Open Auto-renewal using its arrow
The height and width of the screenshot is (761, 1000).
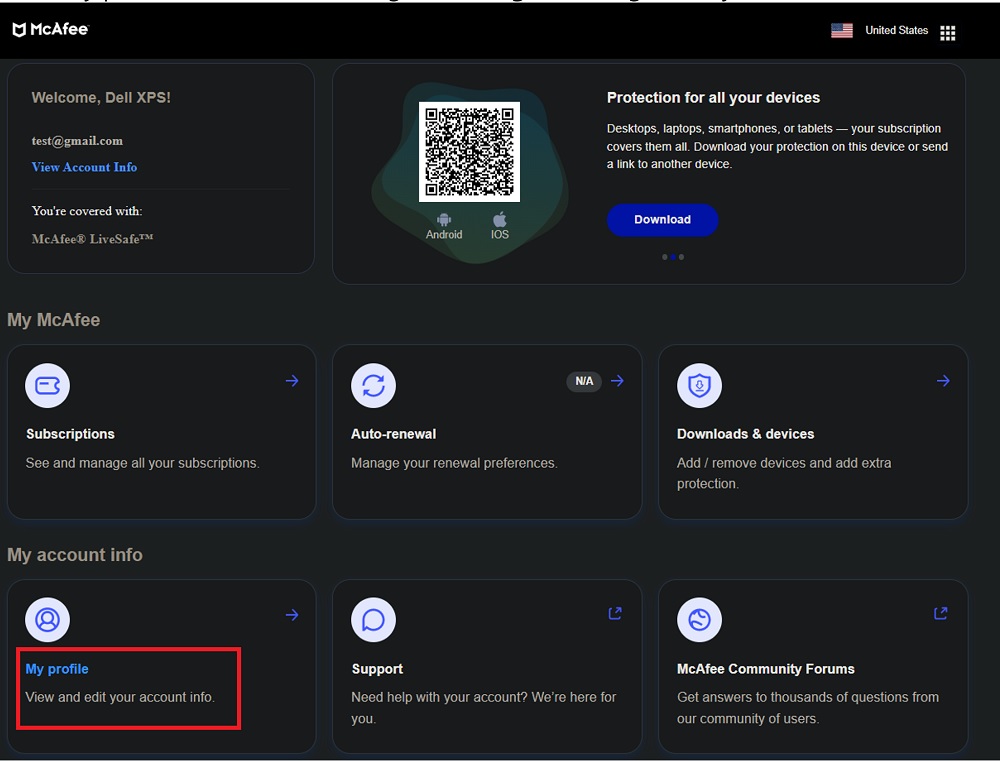pyautogui.click(x=618, y=381)
